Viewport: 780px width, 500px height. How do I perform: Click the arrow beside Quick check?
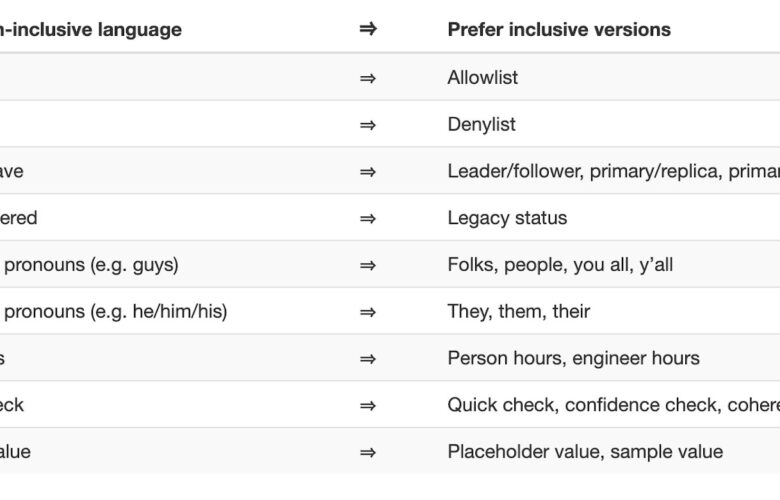pyautogui.click(x=368, y=405)
